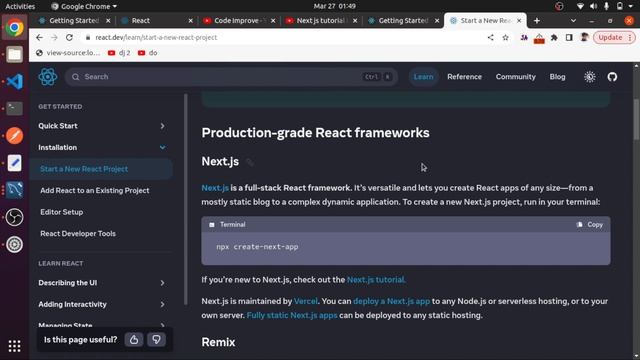Toggle the dark/light theme sun icon
The height and width of the screenshot is (360, 640).
pyautogui.click(x=589, y=77)
